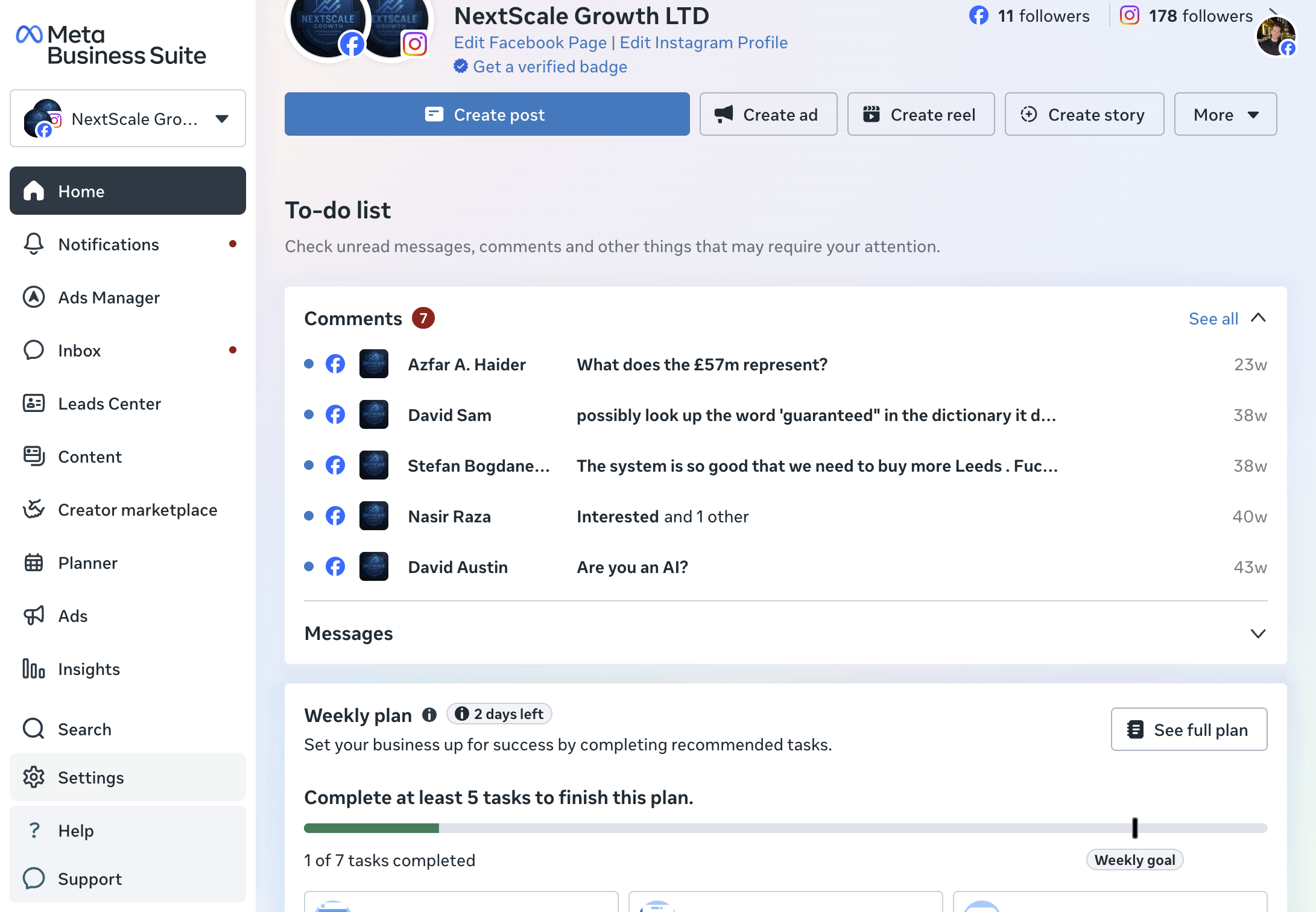Open David Sam 'guaranteed' comment
The height and width of the screenshot is (912, 1316).
[786, 415]
